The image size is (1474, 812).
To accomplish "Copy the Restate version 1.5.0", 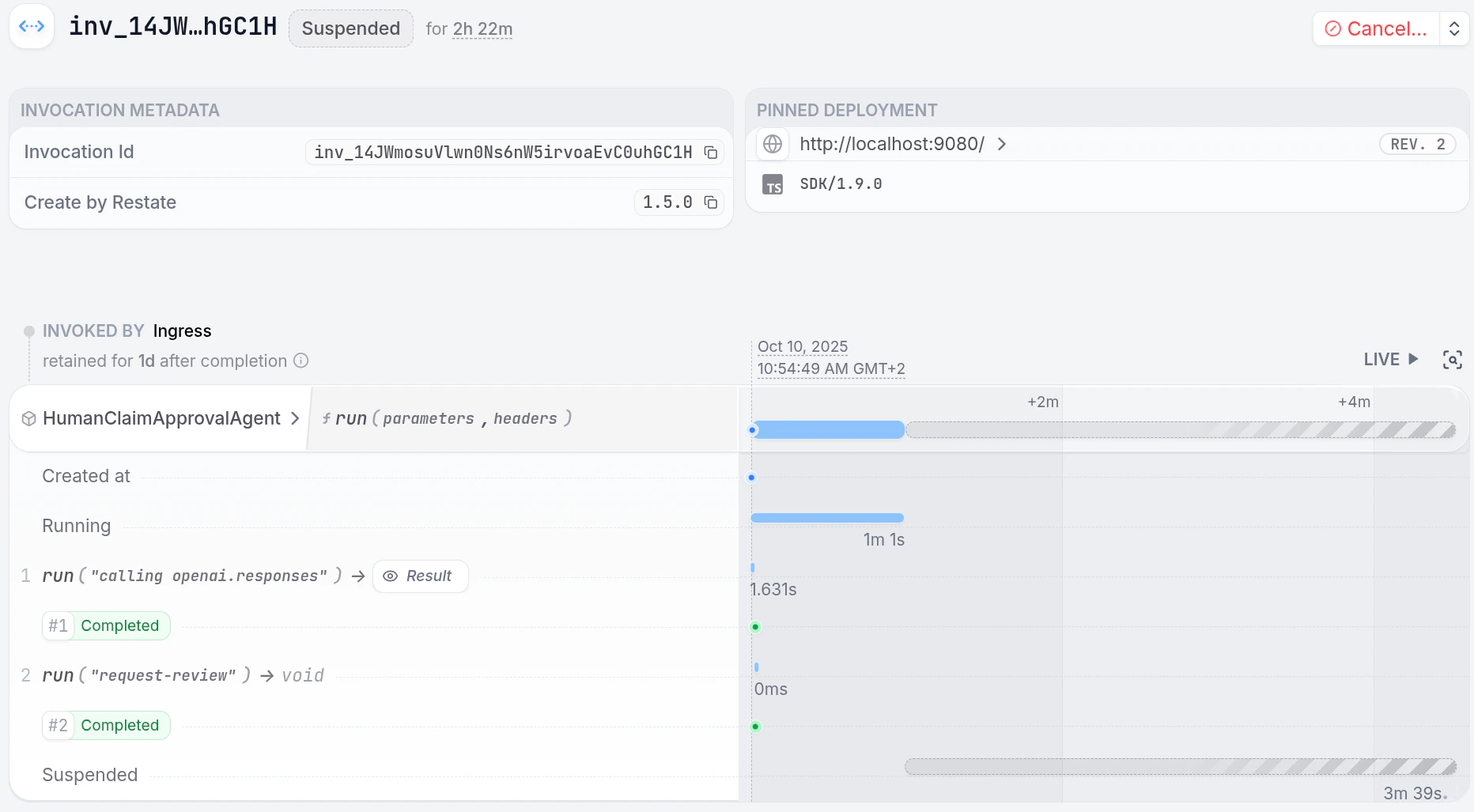I will 711,203.
